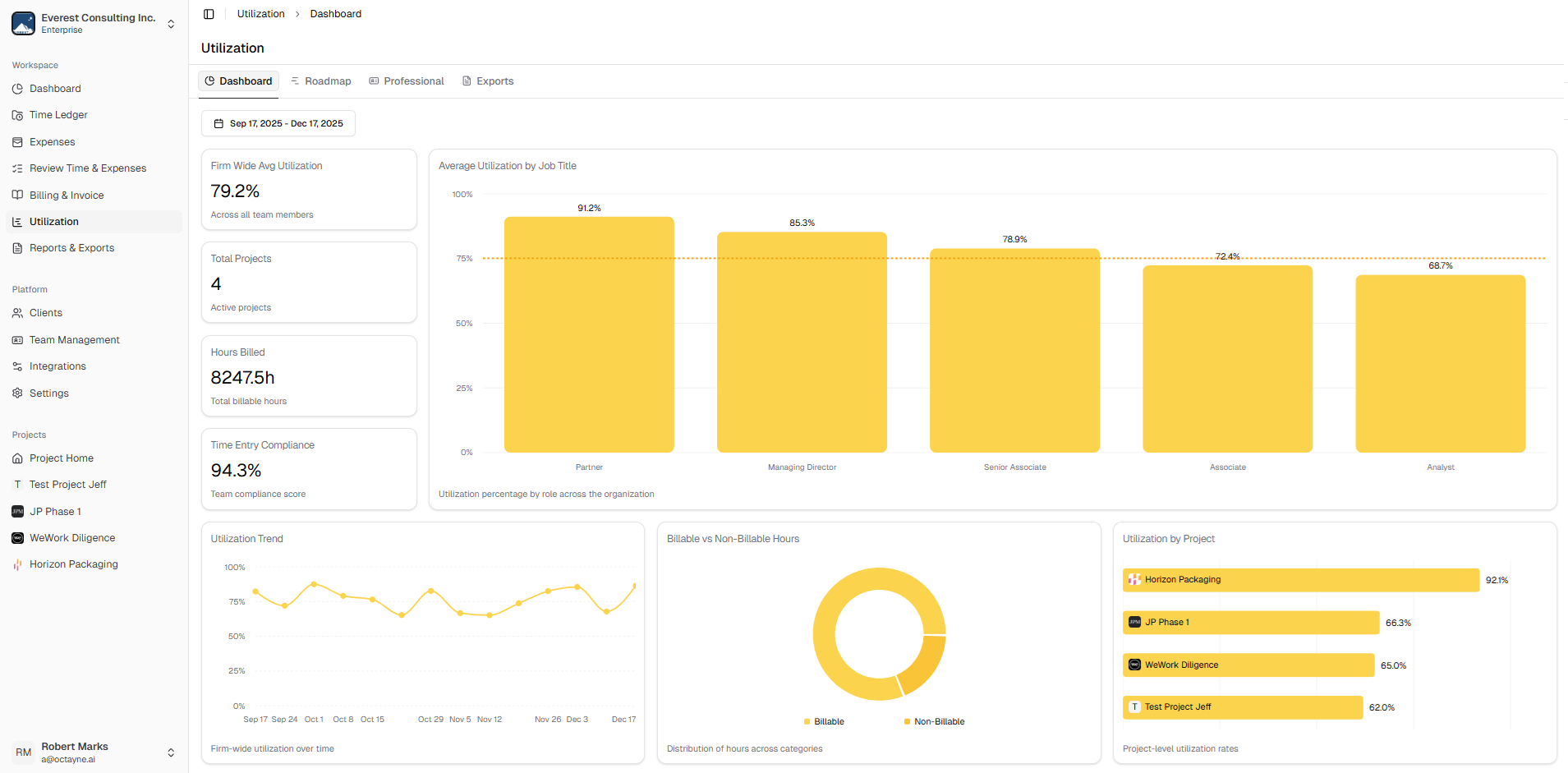
Task: Click the WeWork Diligence utilization bar
Action: pyautogui.click(x=1248, y=665)
